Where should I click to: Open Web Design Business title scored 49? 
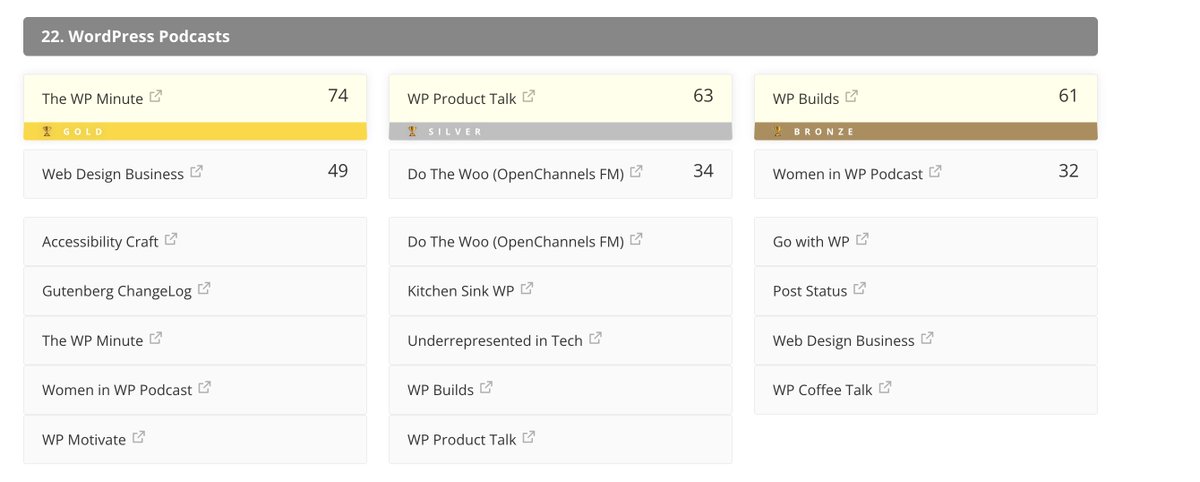tap(113, 174)
